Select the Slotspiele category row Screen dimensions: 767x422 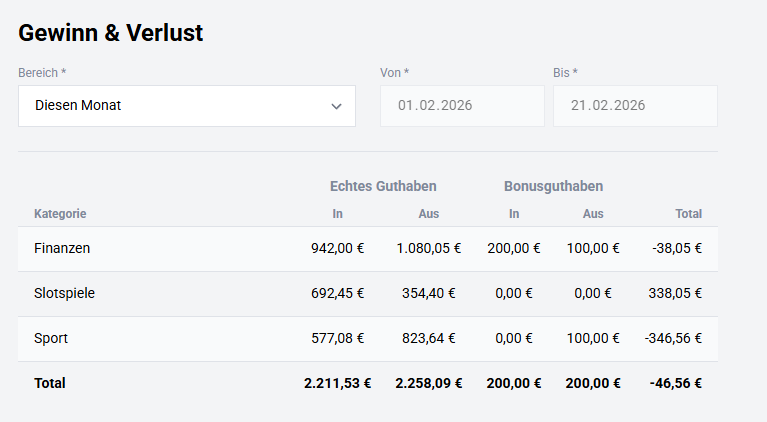point(64,294)
